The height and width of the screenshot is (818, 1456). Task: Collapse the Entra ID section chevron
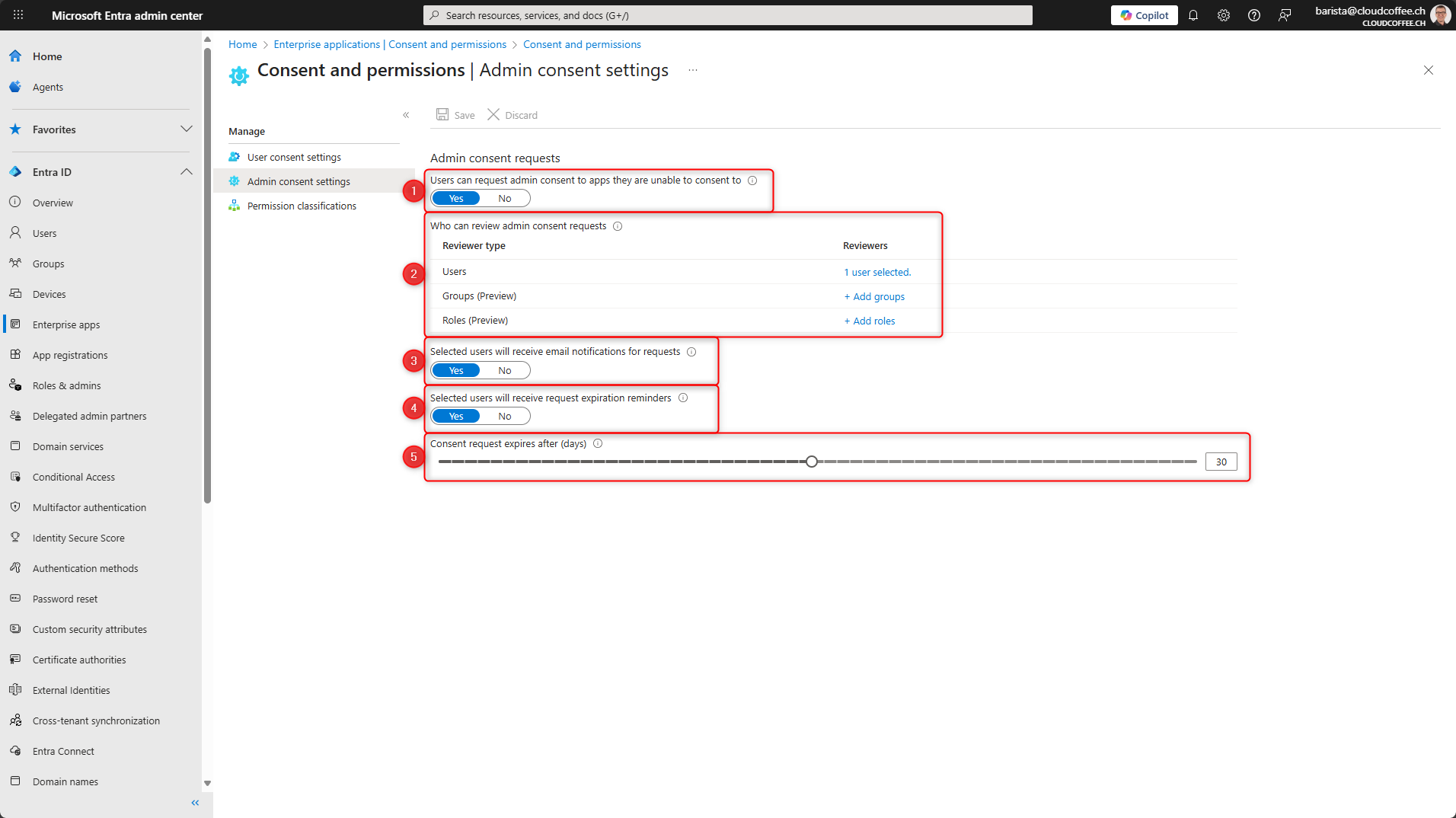(x=187, y=171)
